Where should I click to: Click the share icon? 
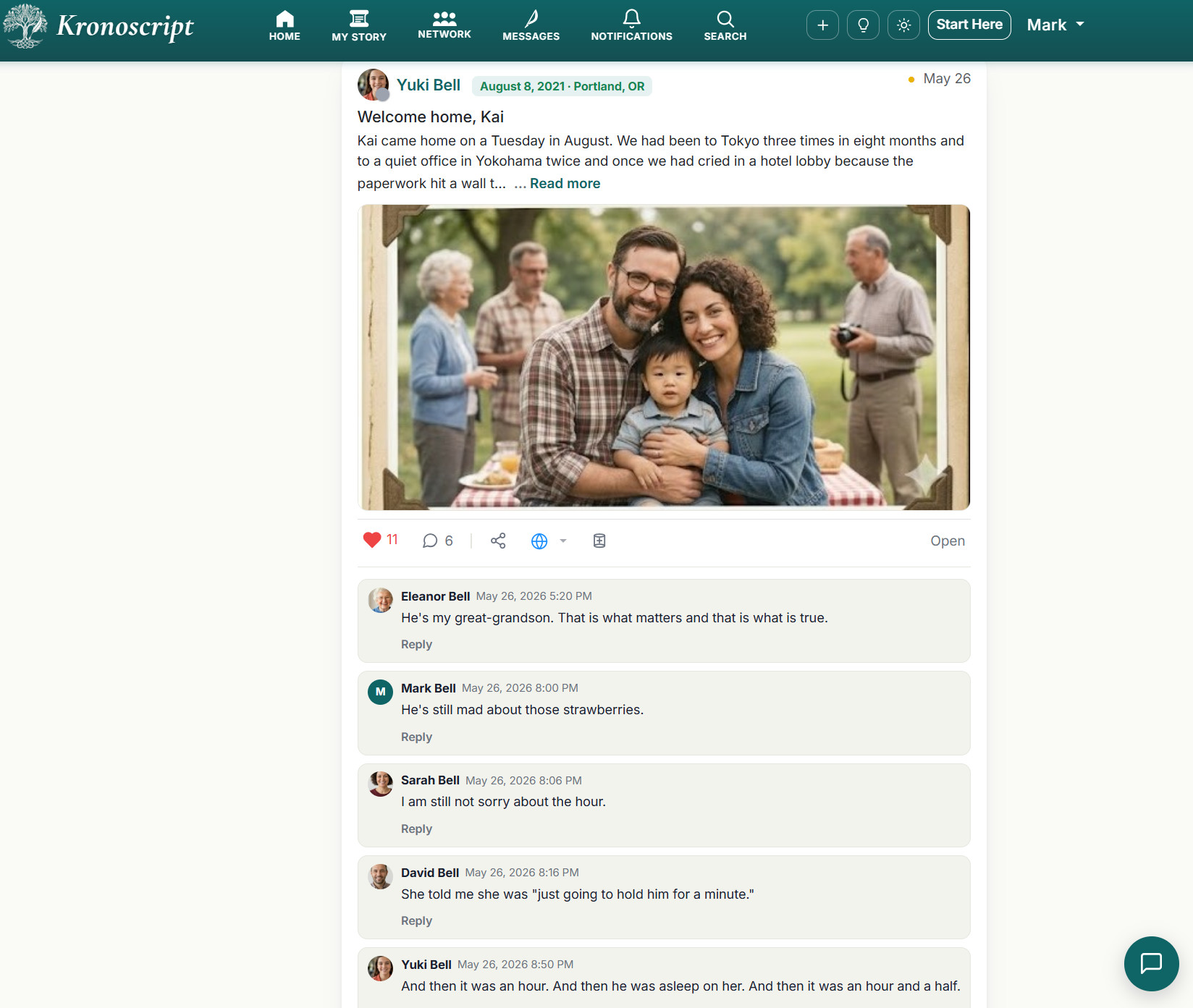[498, 541]
